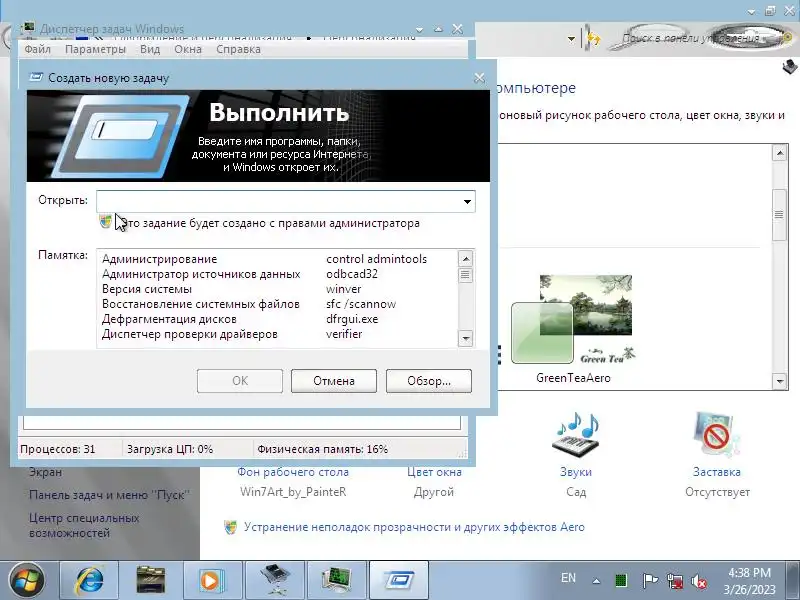Click the green CPU meter tray icon
Viewport: 800px width, 600px height.
tap(621, 581)
